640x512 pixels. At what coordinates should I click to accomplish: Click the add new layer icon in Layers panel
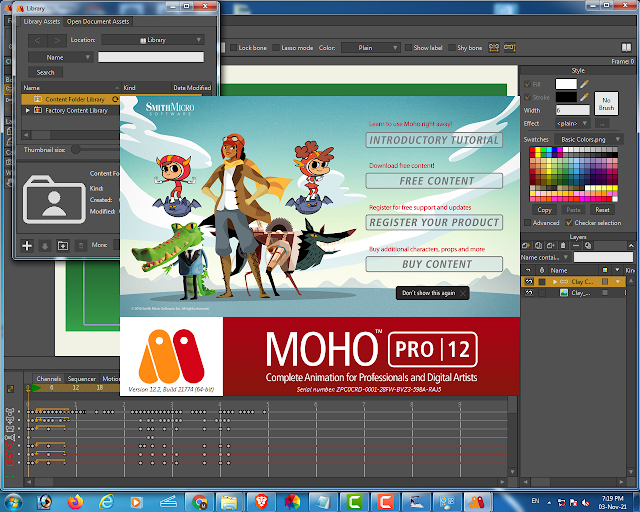pos(526,245)
